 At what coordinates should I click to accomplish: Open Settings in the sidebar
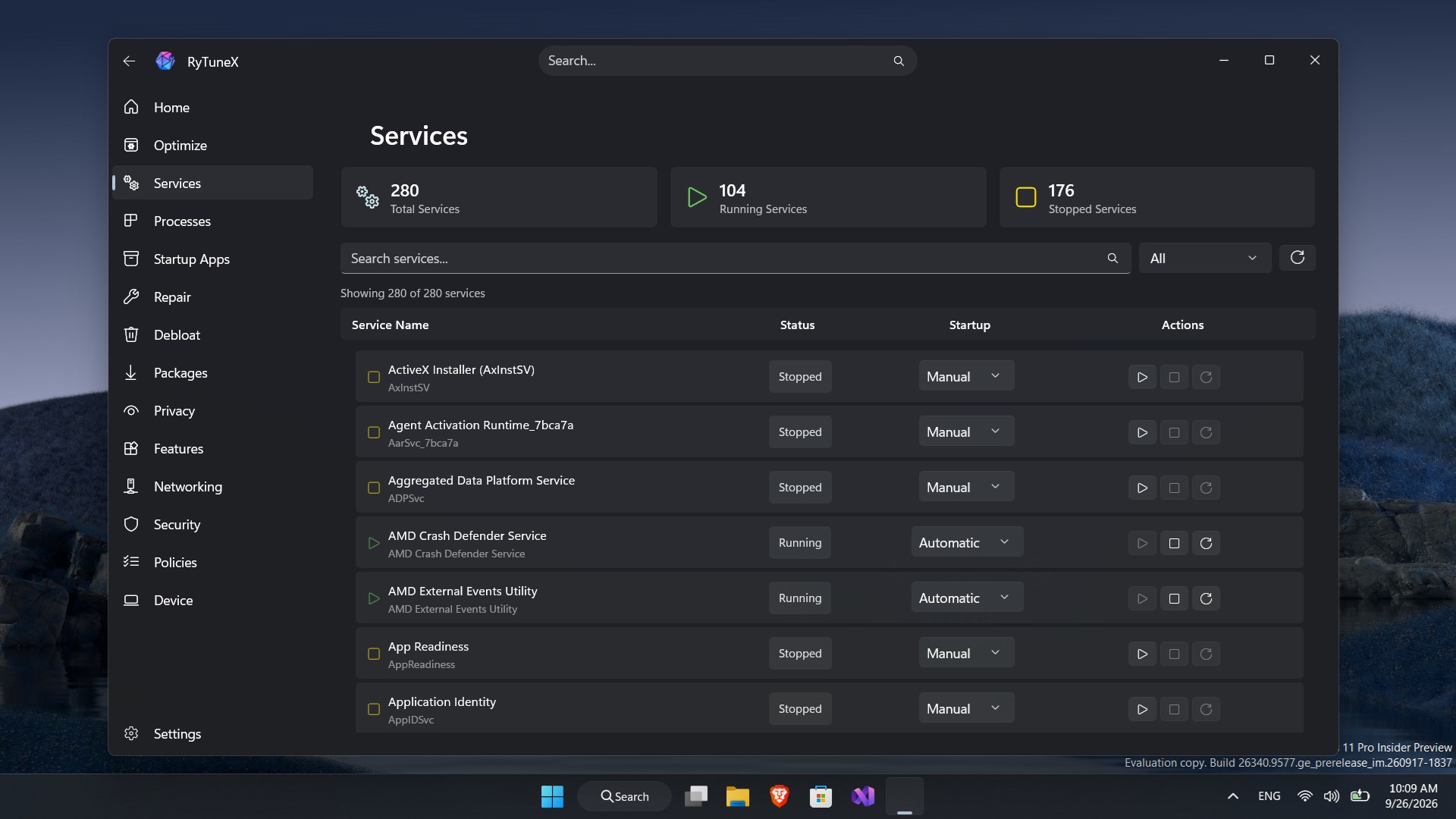tap(212, 733)
